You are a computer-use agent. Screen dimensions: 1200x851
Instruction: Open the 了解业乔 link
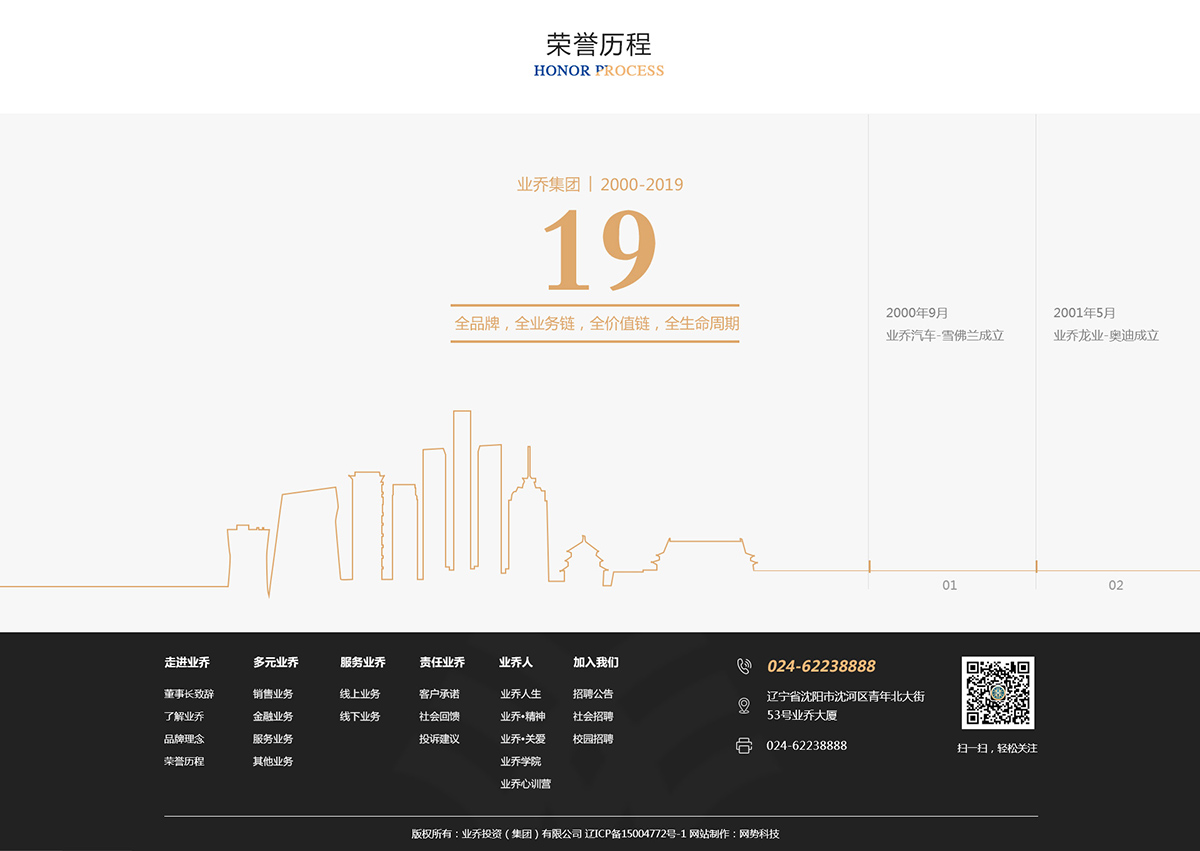184,717
